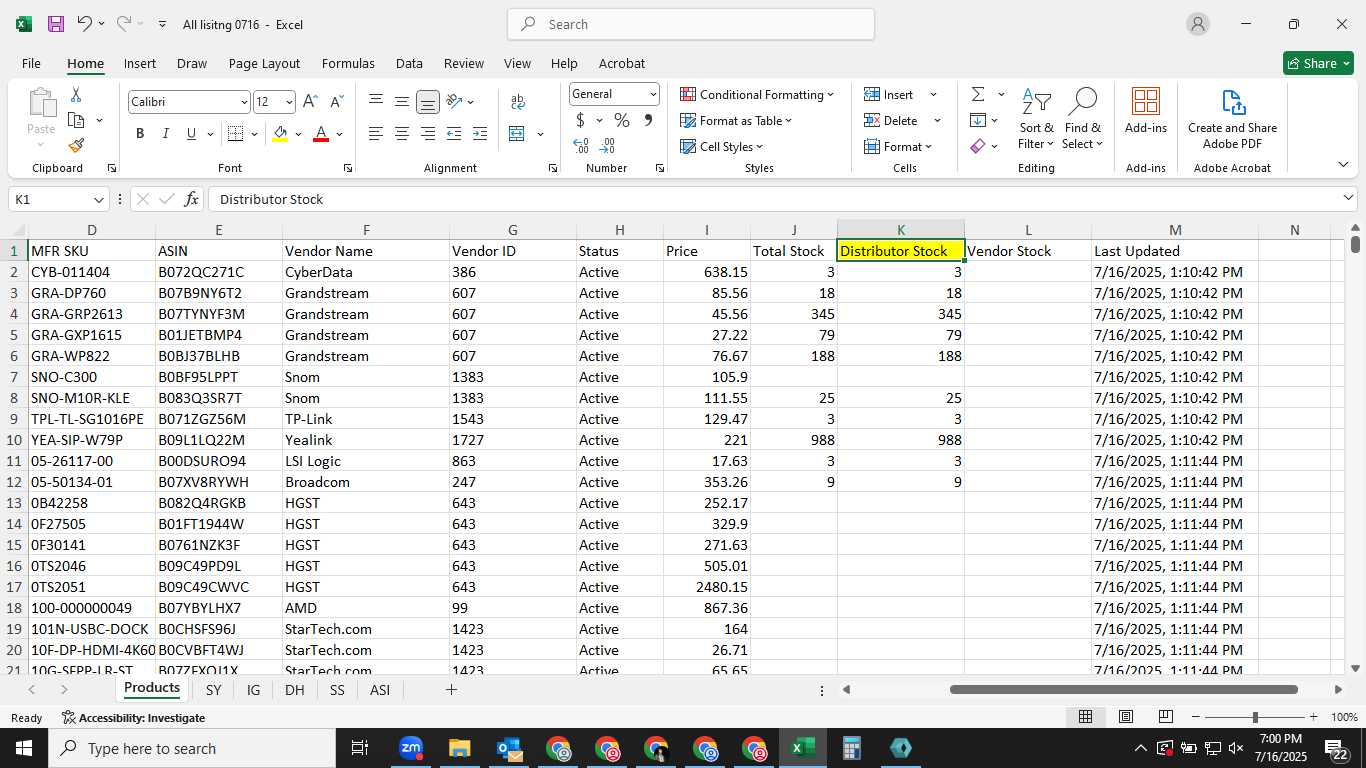The height and width of the screenshot is (768, 1366).
Task: Open the font size dropdown
Action: tap(289, 102)
